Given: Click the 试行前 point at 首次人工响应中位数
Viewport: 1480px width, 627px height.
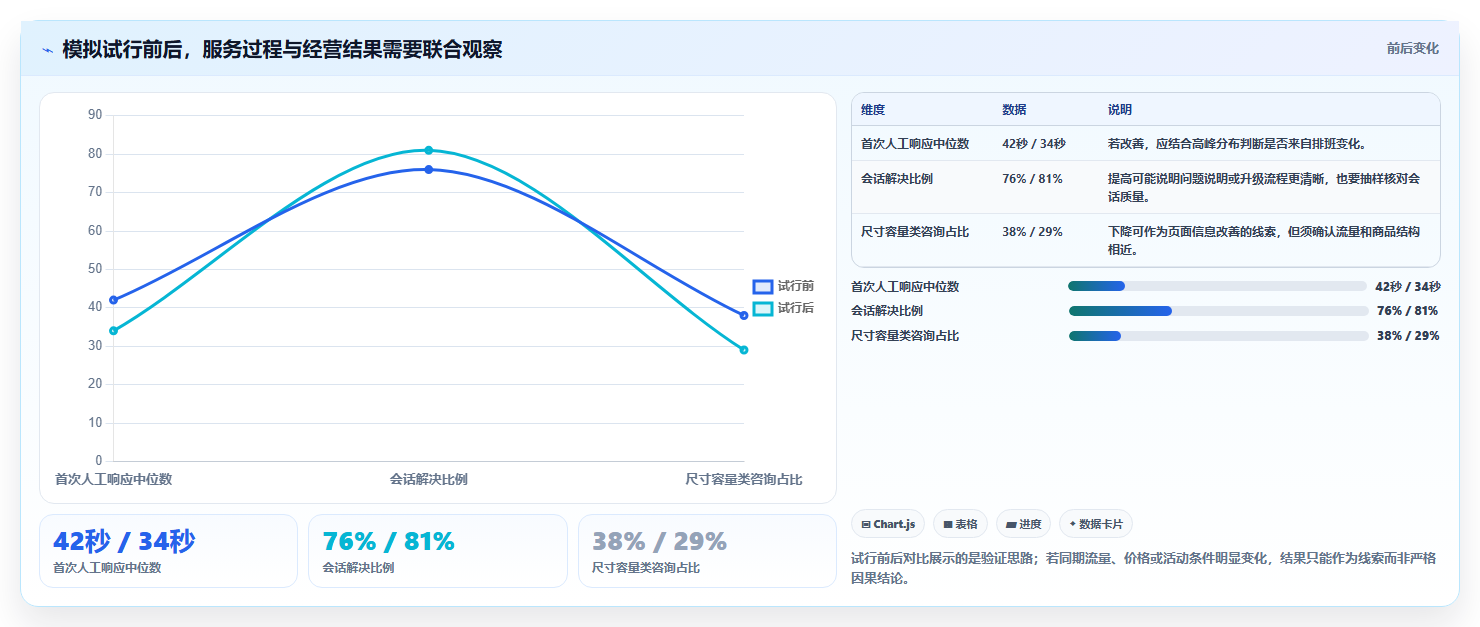Looking at the screenshot, I should 114,300.
